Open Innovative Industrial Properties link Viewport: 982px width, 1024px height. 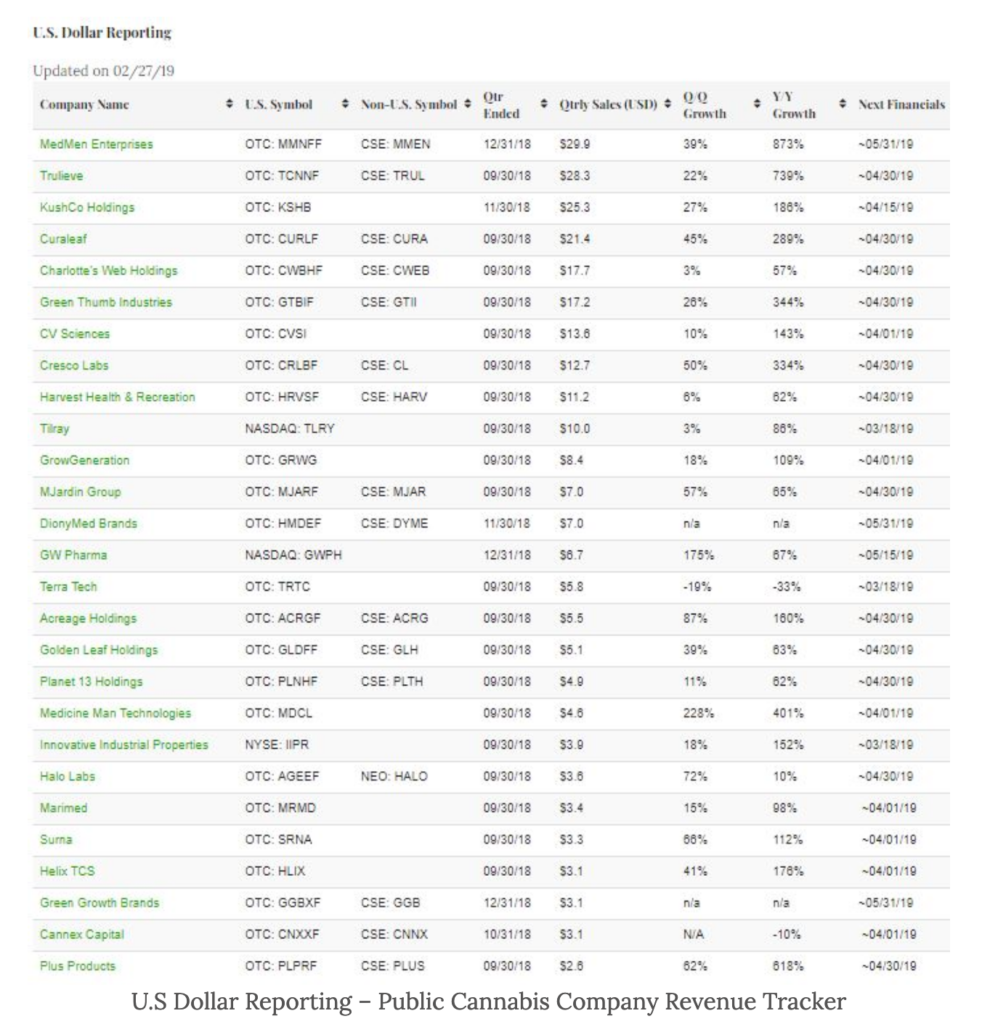[x=124, y=745]
